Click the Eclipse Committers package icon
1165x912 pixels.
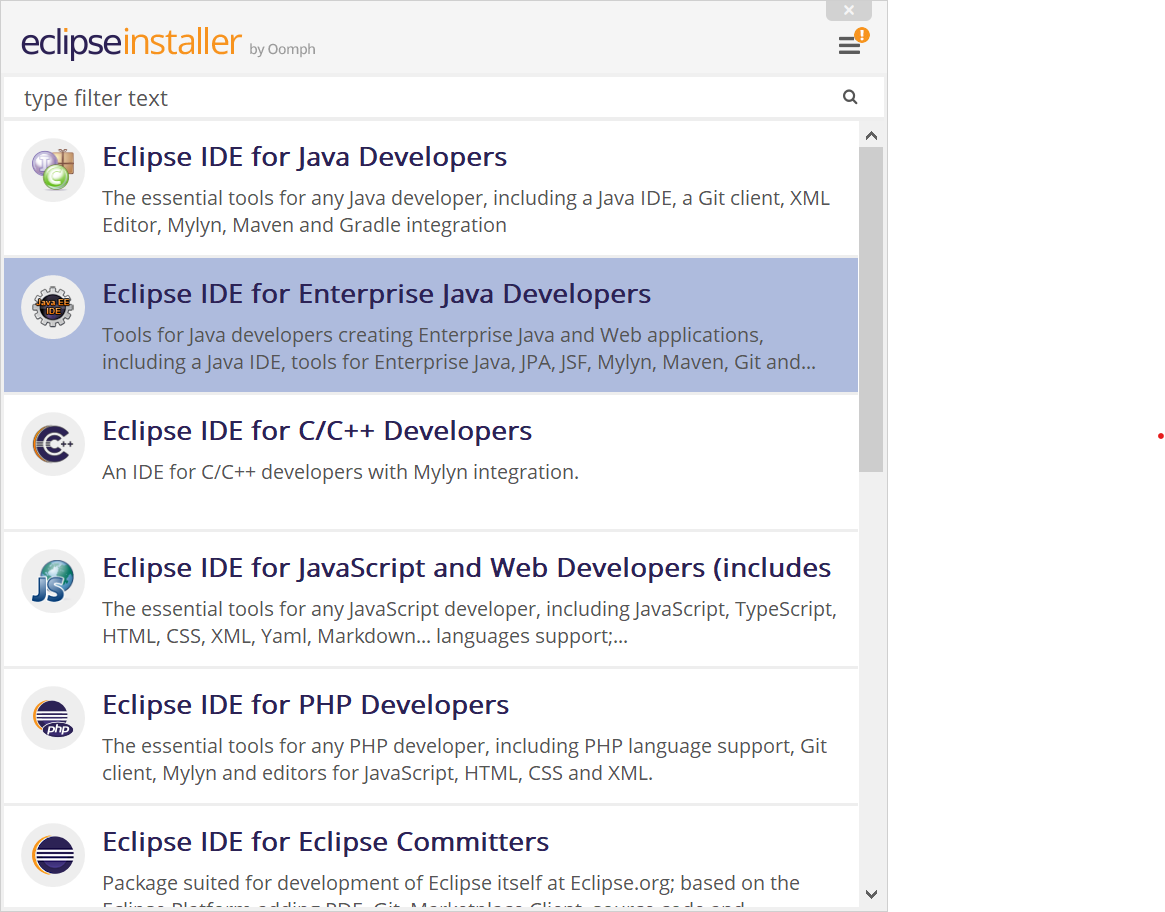(x=53, y=855)
